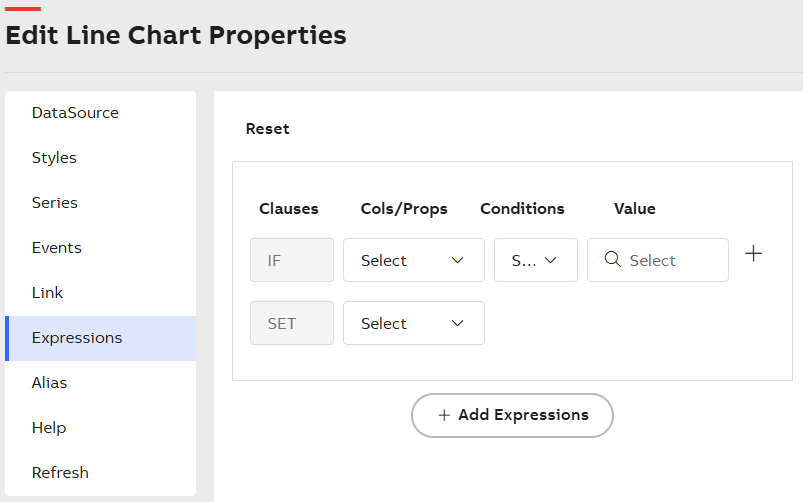Click the plus icon beside Value field

click(754, 254)
